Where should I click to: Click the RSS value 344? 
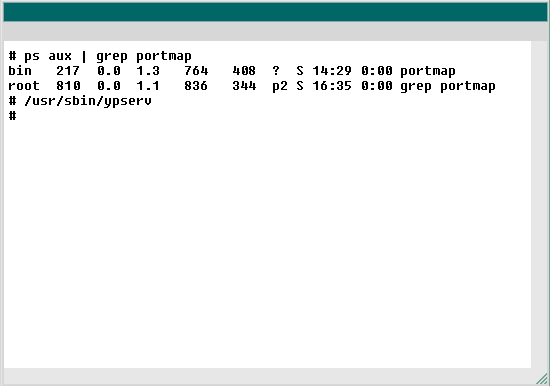coord(244,86)
